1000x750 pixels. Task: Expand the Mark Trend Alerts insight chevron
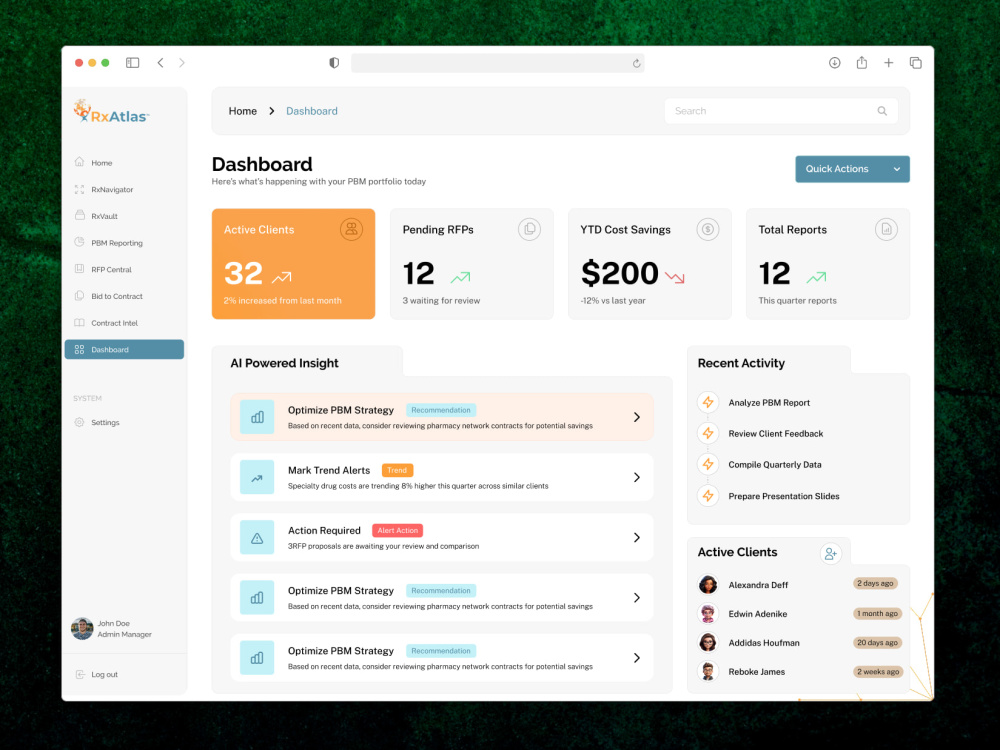tap(636, 477)
